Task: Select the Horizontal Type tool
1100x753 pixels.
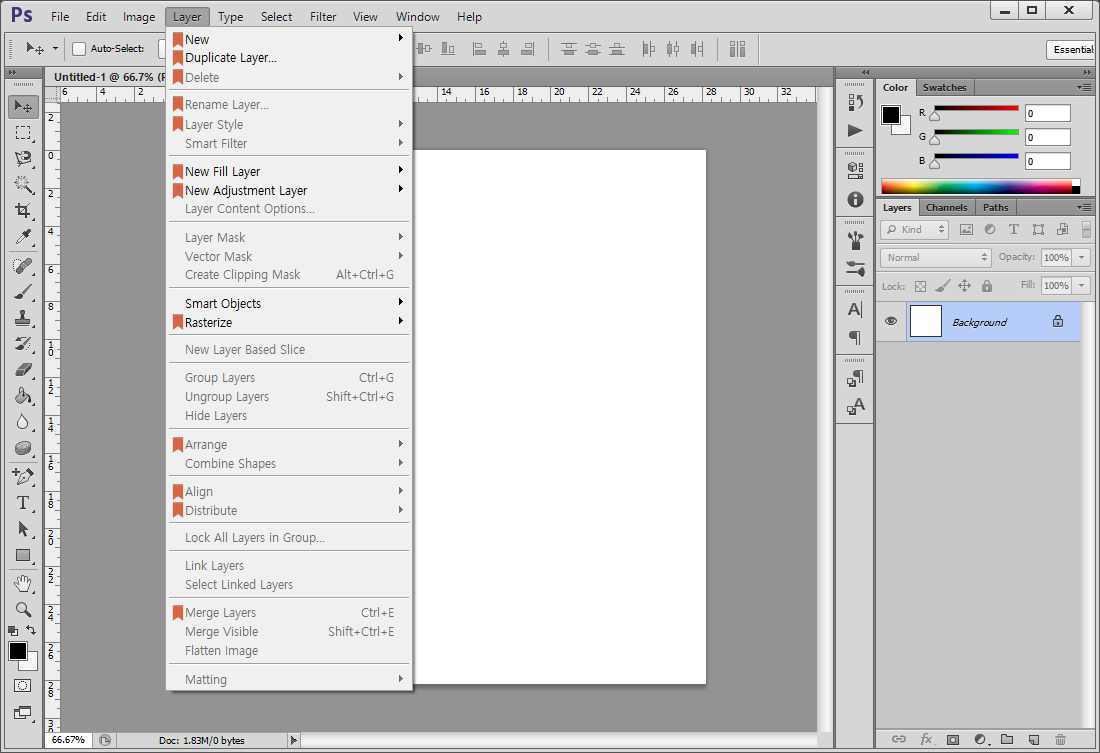Action: [23, 502]
